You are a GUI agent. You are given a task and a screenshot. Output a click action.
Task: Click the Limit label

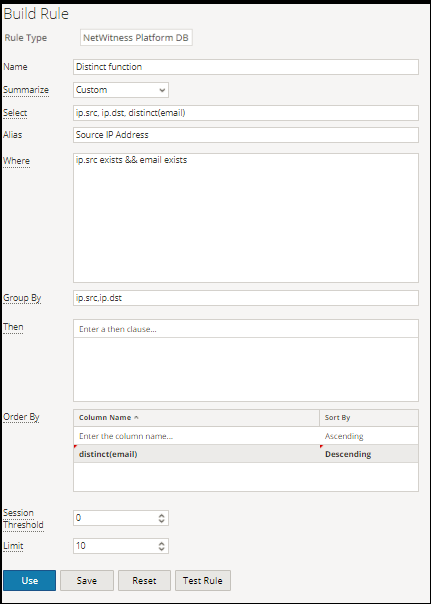click(13, 546)
